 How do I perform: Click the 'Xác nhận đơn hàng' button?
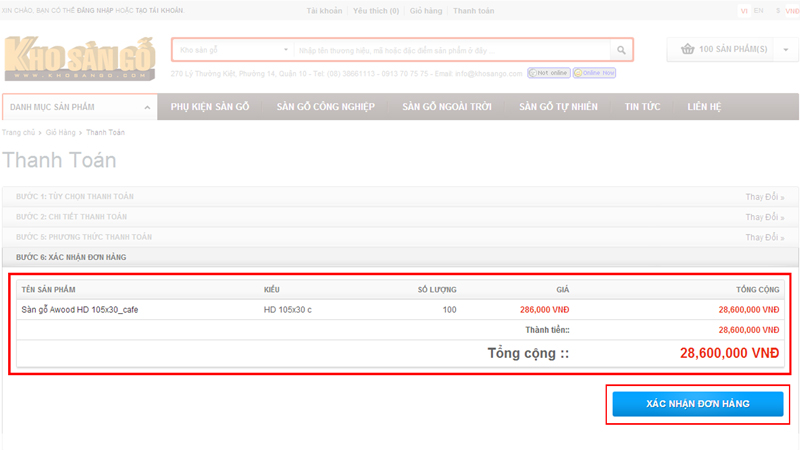pyautogui.click(x=697, y=403)
